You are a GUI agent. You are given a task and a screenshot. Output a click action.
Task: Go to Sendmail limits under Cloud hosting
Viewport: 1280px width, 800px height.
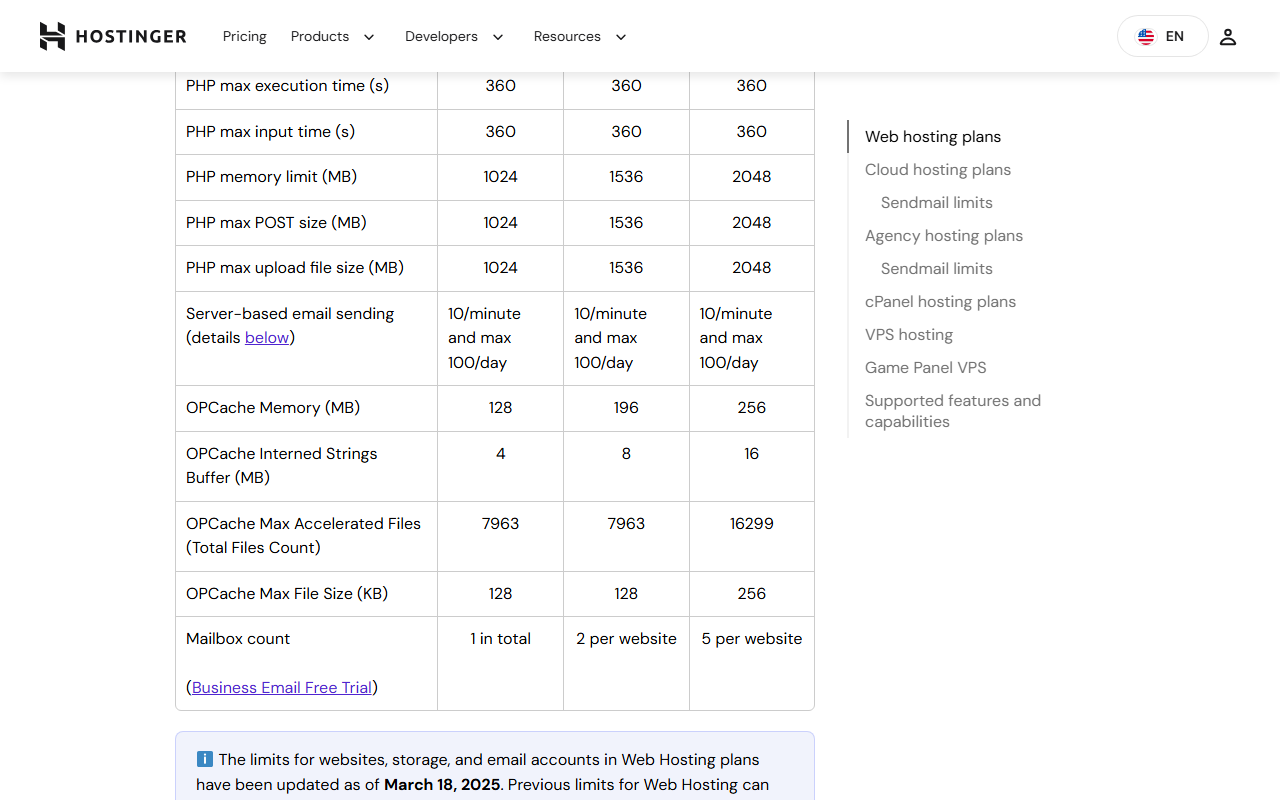[937, 203]
